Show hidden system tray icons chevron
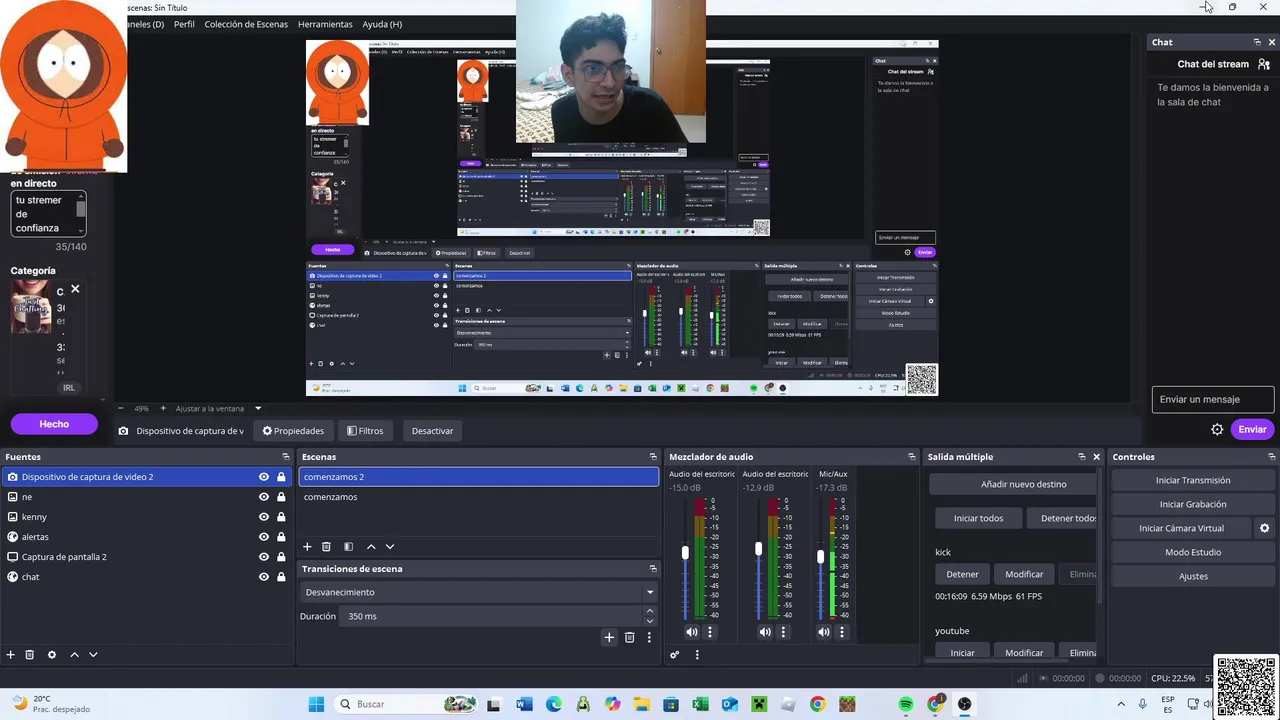The image size is (1280, 720). click(1120, 704)
